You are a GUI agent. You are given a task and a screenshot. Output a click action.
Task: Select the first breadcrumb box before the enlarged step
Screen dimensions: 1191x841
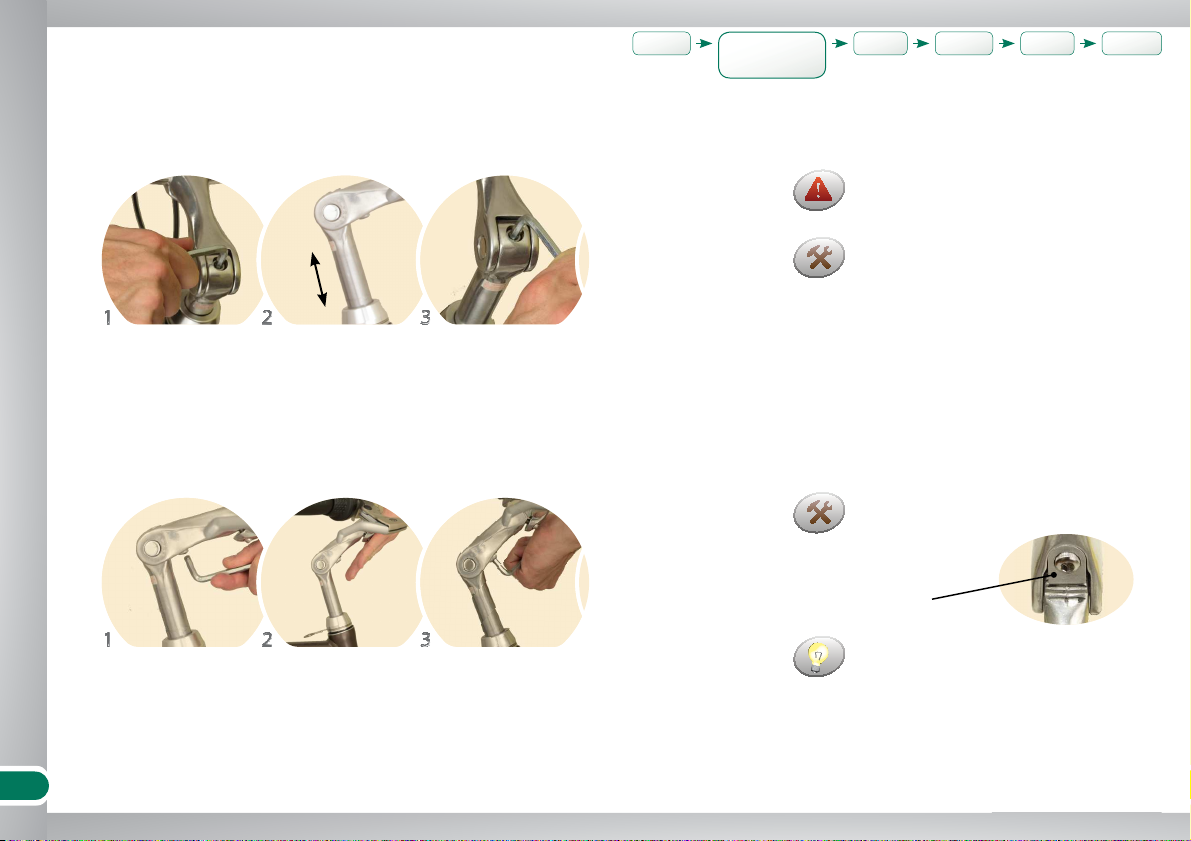(662, 43)
